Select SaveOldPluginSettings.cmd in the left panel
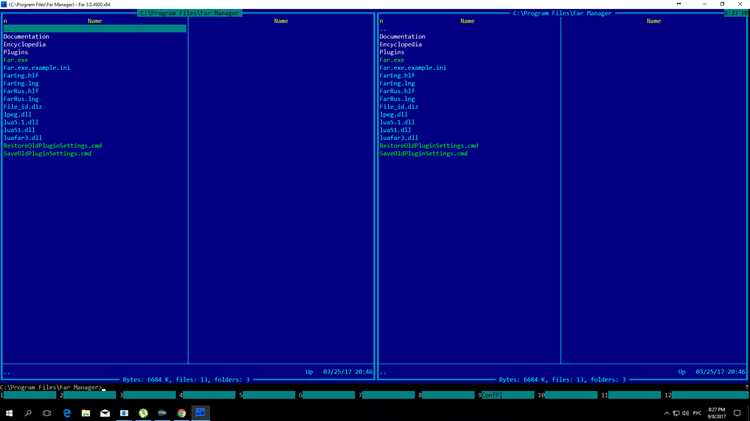Image resolution: width=750 pixels, height=421 pixels. (47, 153)
